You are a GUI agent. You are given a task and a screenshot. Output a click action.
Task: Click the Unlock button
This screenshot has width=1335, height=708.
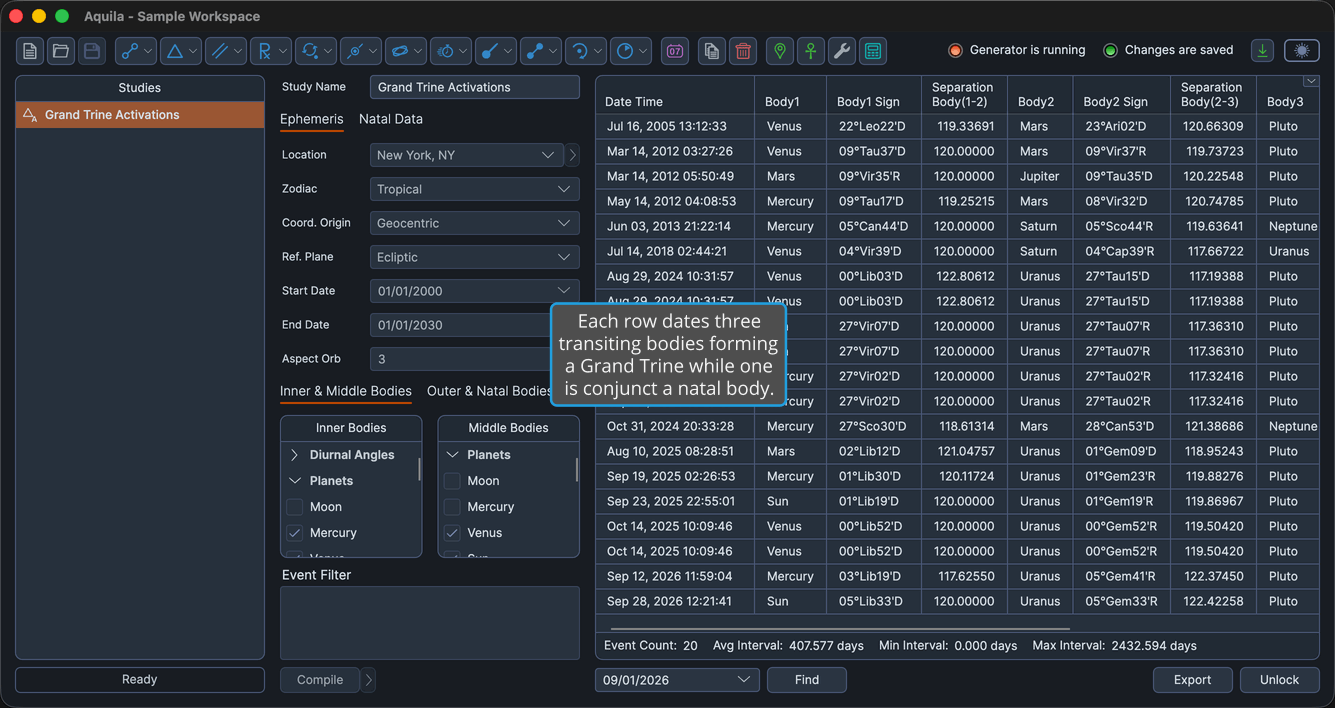[x=1280, y=680]
